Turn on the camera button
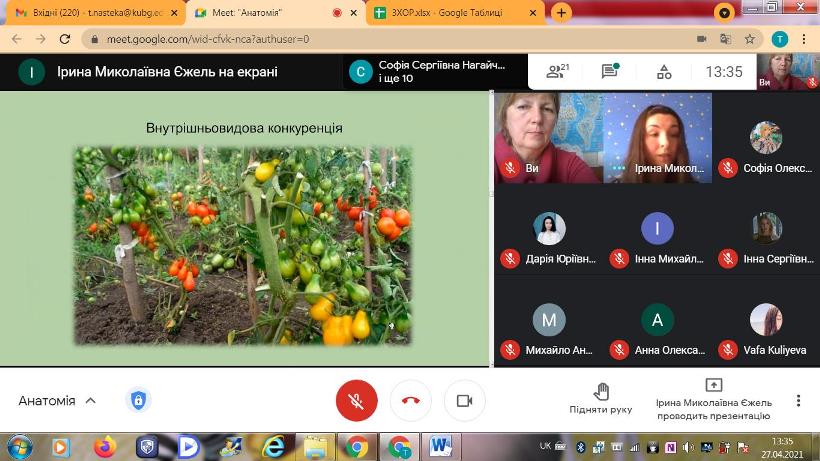This screenshot has height=461, width=820. pyautogui.click(x=464, y=401)
